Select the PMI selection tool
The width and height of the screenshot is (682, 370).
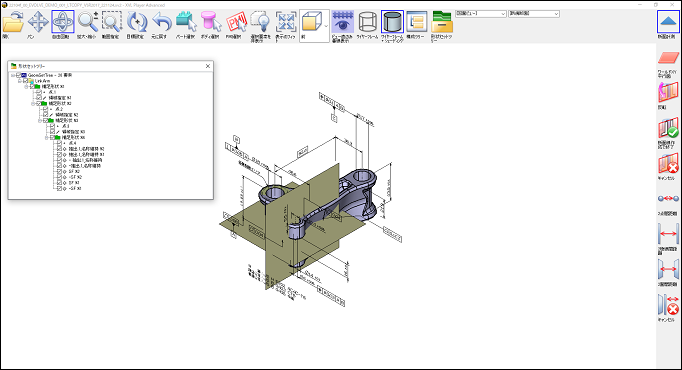(236, 22)
